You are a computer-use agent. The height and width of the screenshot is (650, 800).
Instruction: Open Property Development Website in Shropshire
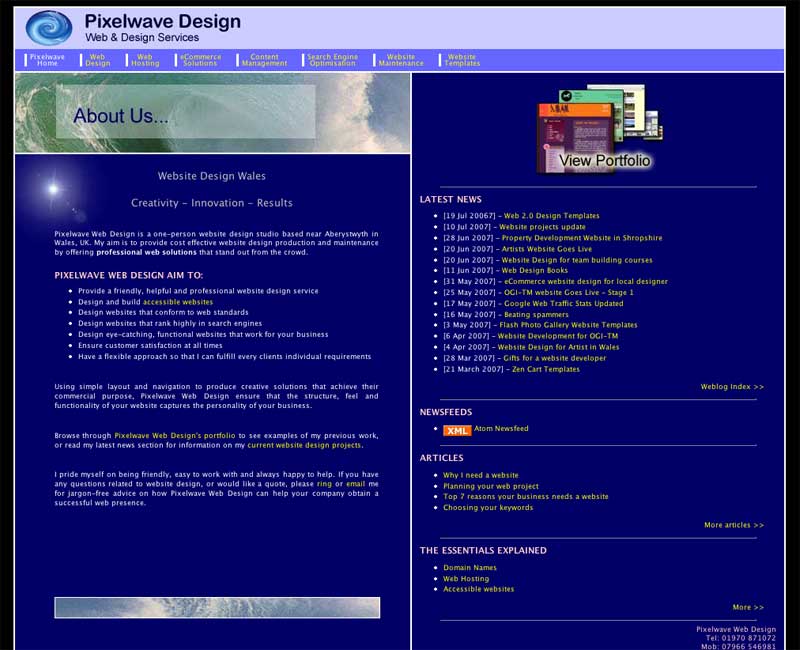tap(582, 238)
